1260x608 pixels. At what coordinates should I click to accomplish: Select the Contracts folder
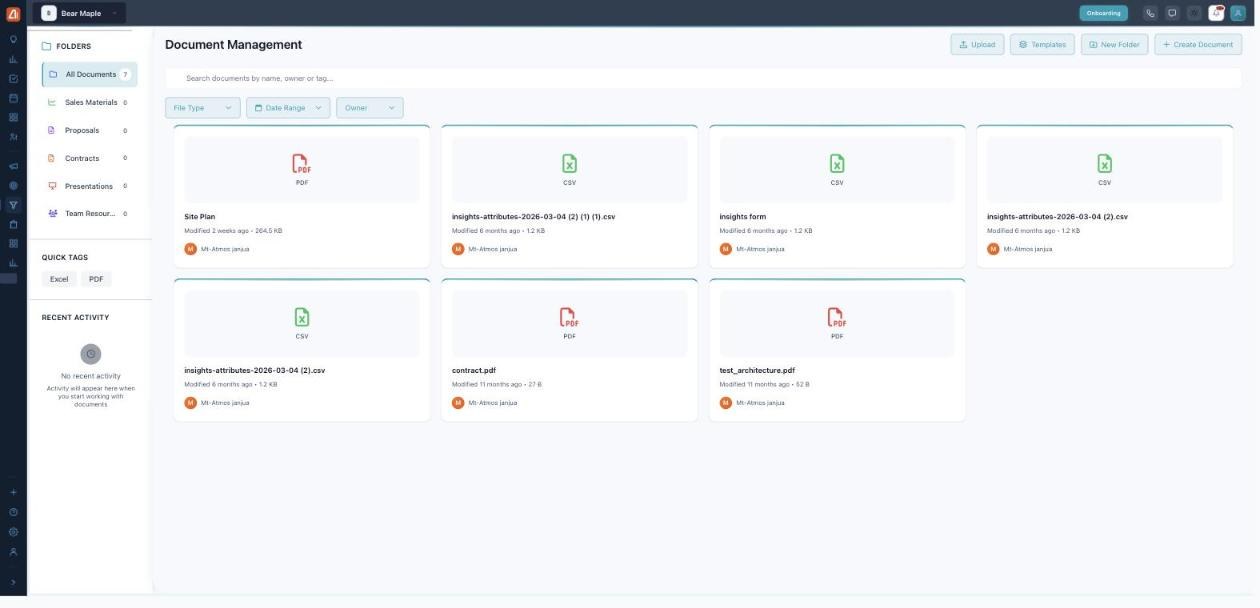pyautogui.click(x=89, y=158)
